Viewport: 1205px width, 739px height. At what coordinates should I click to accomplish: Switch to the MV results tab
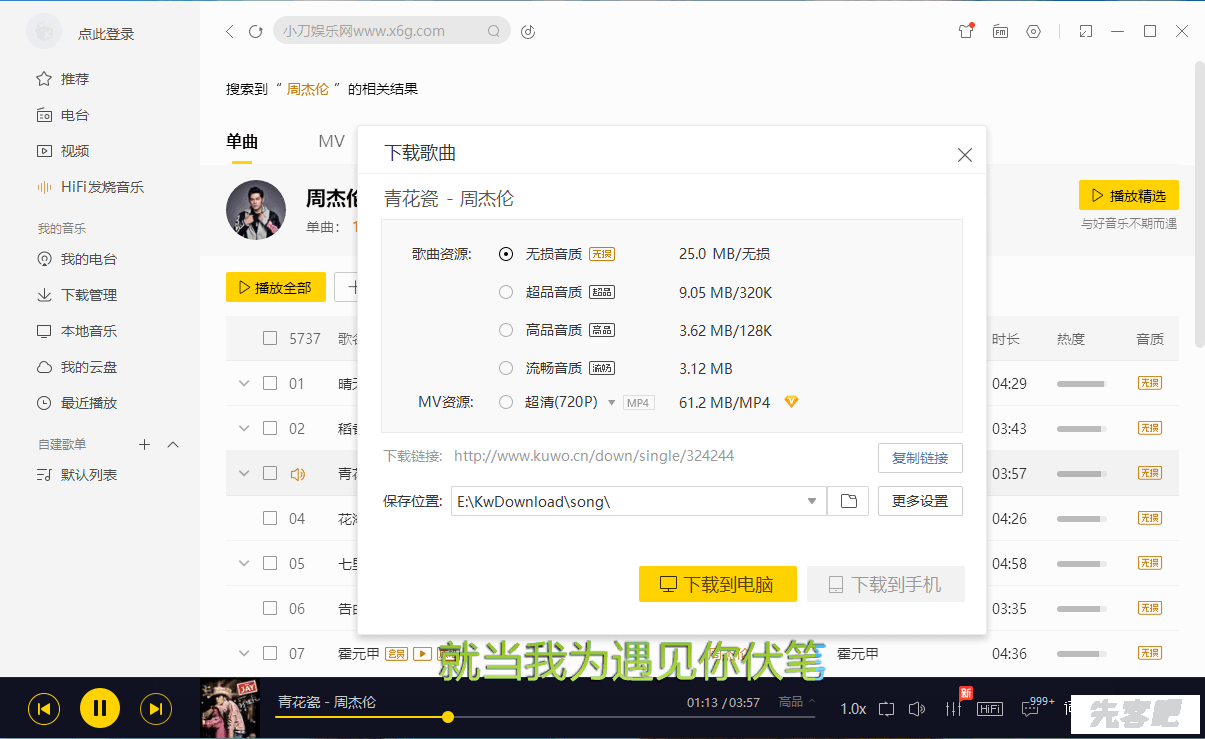point(331,141)
